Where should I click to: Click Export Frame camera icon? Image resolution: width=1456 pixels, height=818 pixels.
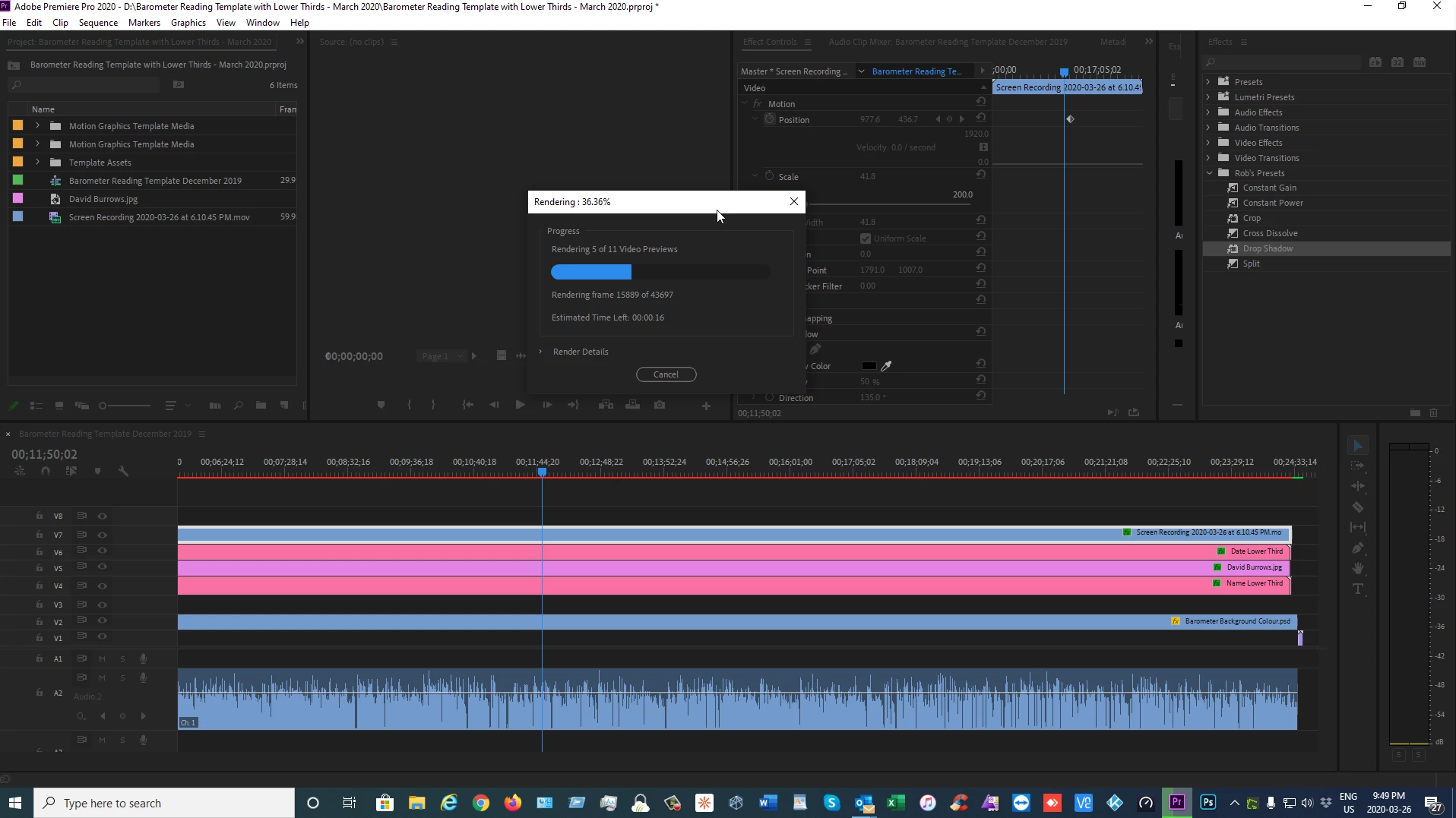(x=660, y=405)
